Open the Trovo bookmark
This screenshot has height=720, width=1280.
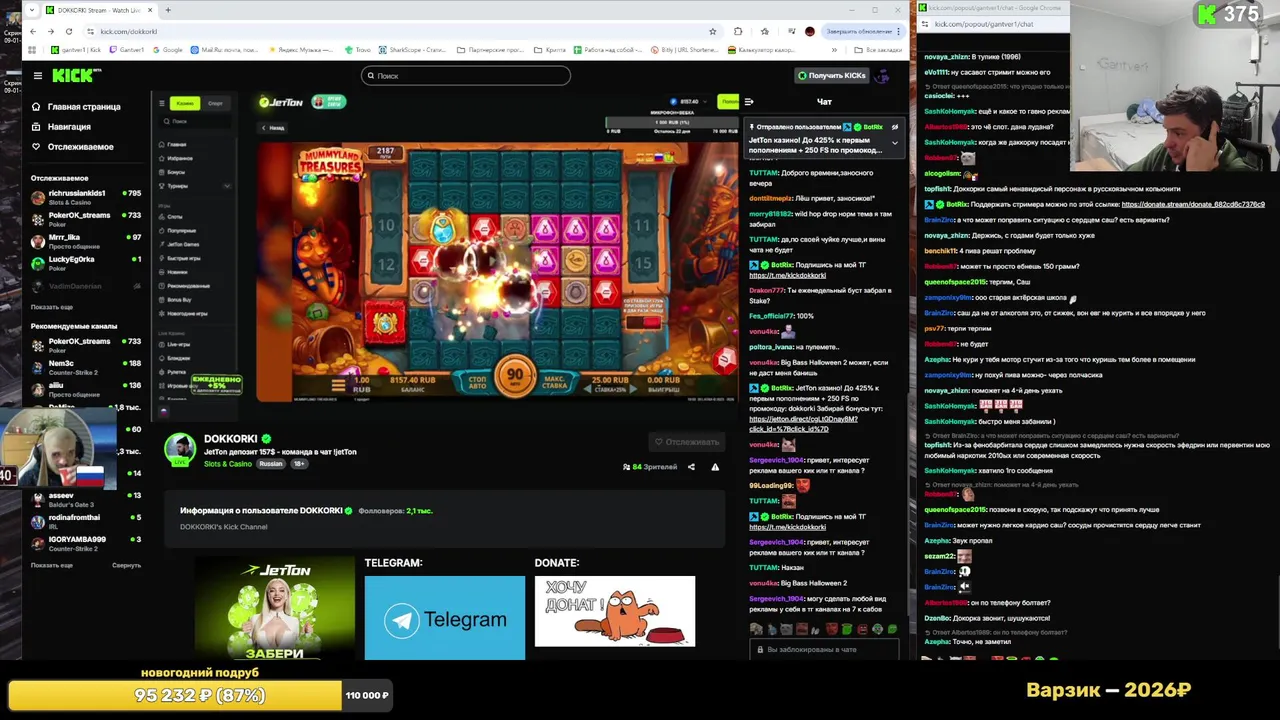click(x=358, y=49)
